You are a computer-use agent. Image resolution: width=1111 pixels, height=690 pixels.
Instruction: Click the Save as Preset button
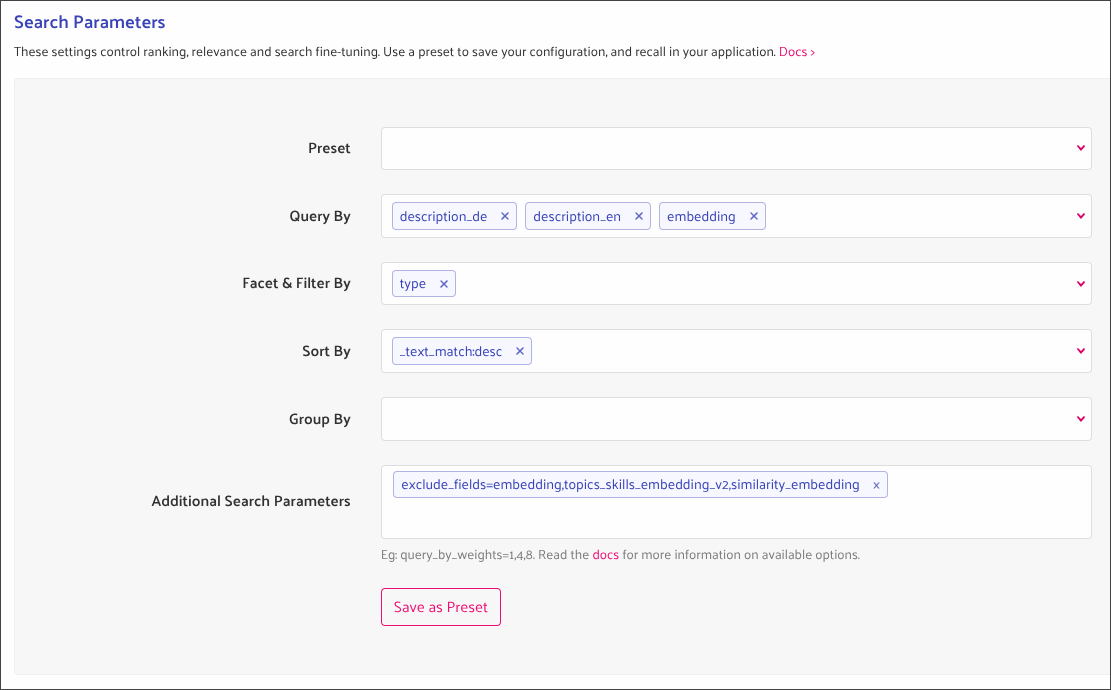[440, 607]
